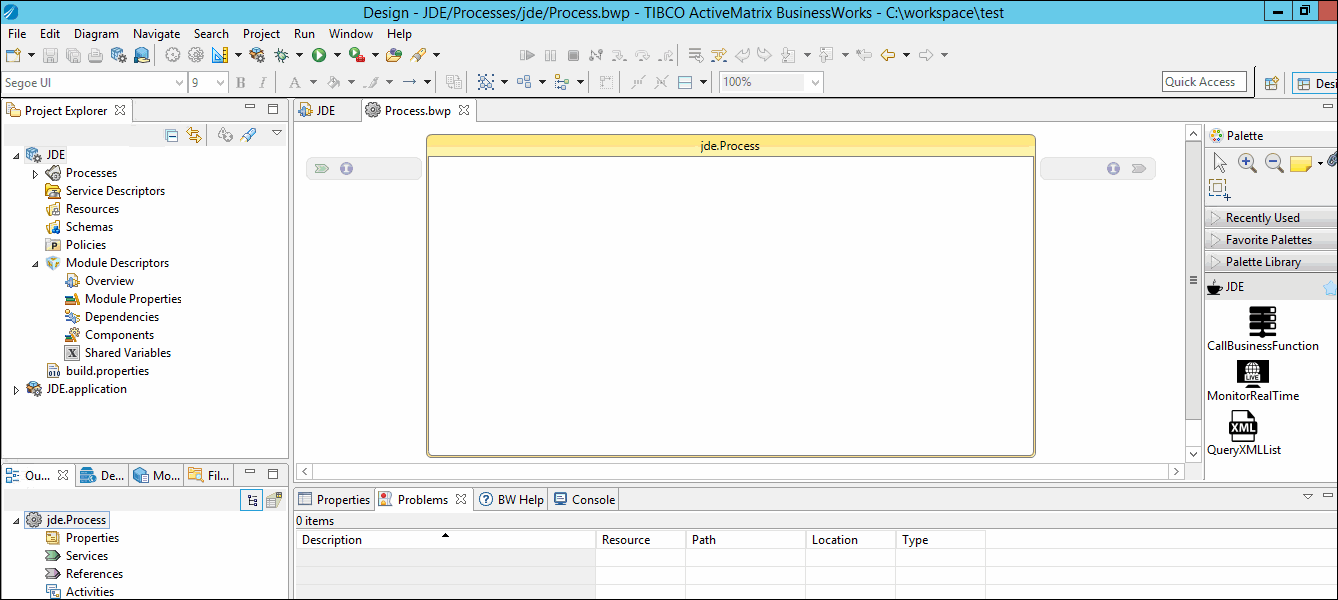Toggle the tree view mode in Outline
1338x600 pixels.
pyautogui.click(x=251, y=500)
